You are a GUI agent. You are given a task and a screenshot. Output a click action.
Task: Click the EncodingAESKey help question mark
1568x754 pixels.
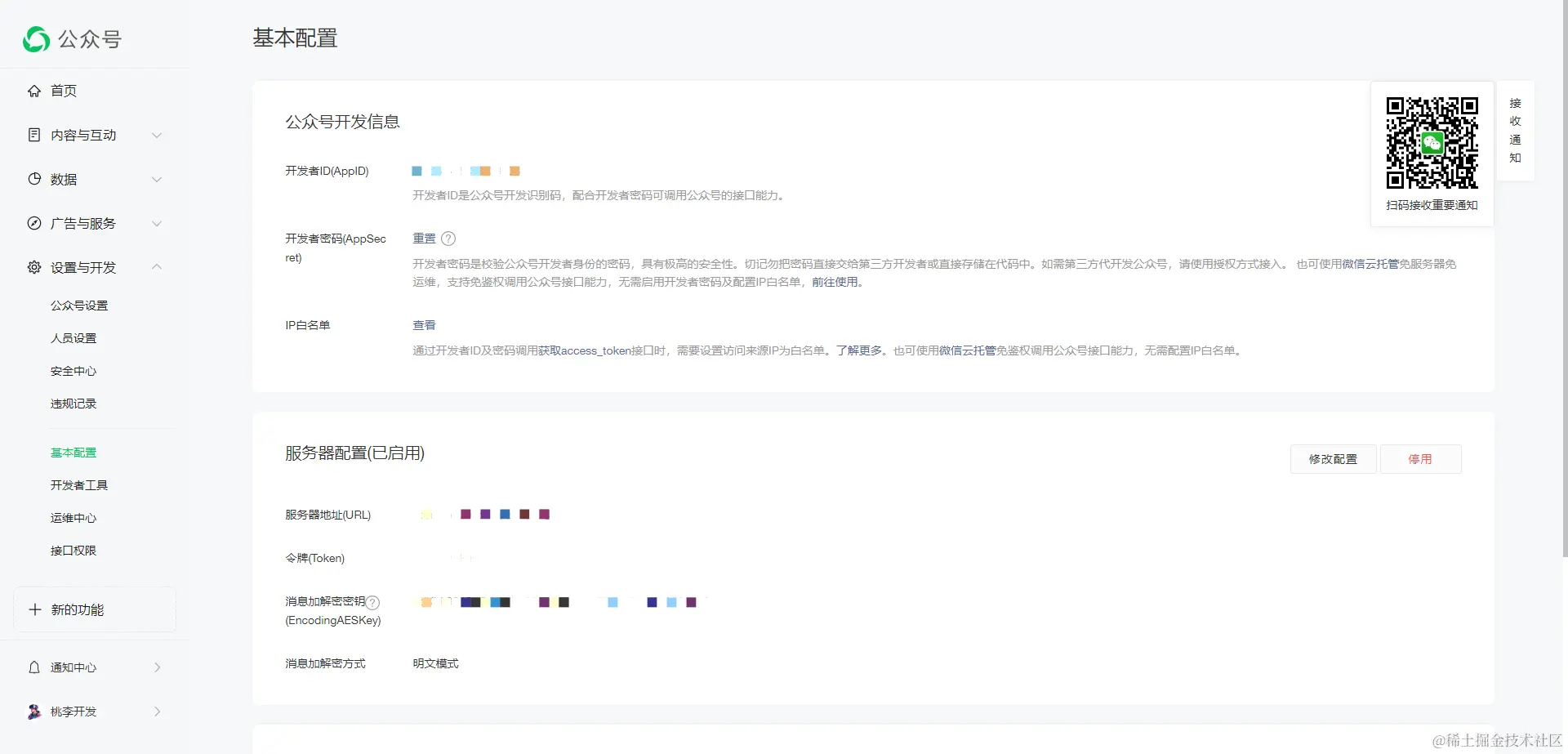[x=373, y=602]
